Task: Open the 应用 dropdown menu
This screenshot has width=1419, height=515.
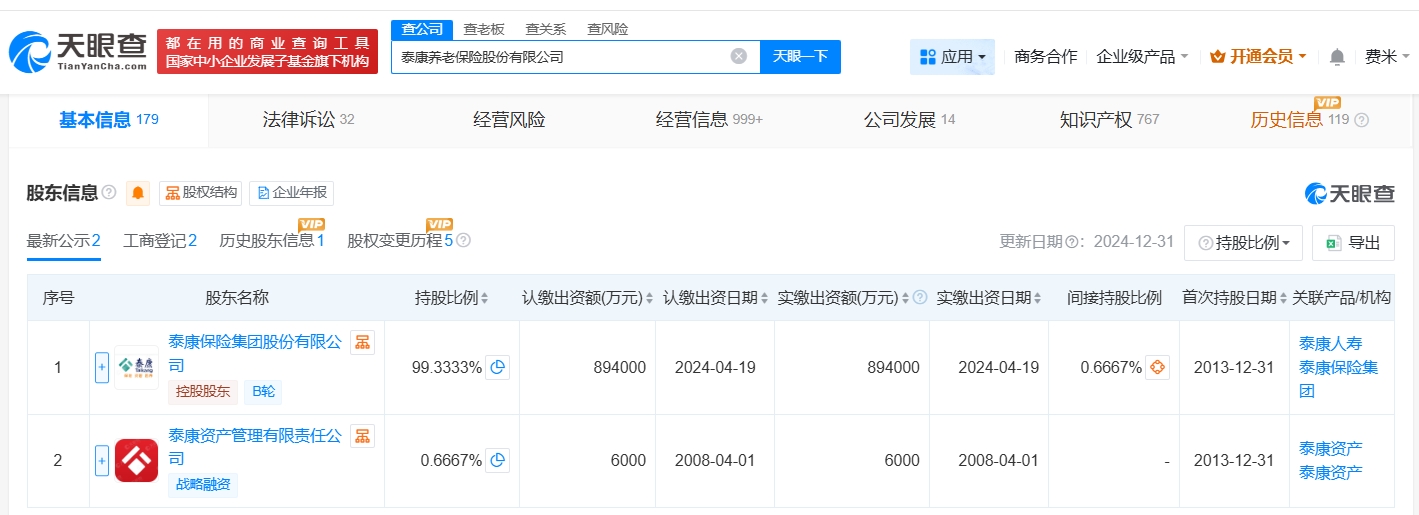Action: coord(952,57)
